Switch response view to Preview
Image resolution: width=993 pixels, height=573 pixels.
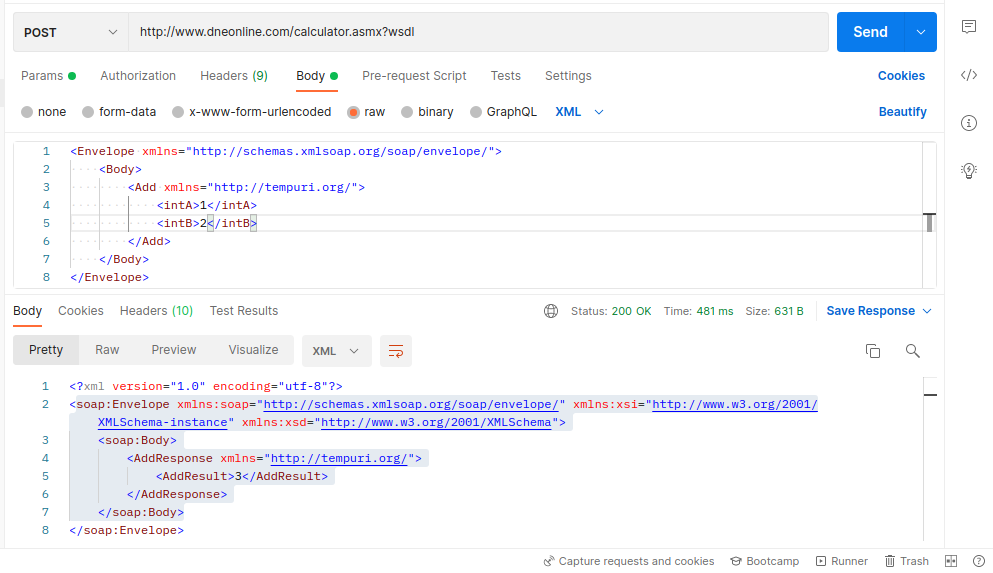tap(174, 350)
